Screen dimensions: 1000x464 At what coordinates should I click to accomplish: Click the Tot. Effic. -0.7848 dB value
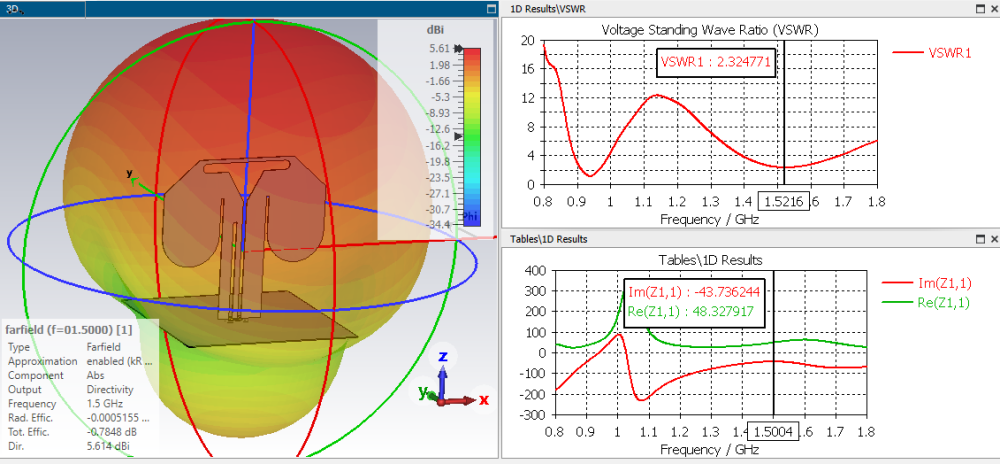(x=110, y=431)
